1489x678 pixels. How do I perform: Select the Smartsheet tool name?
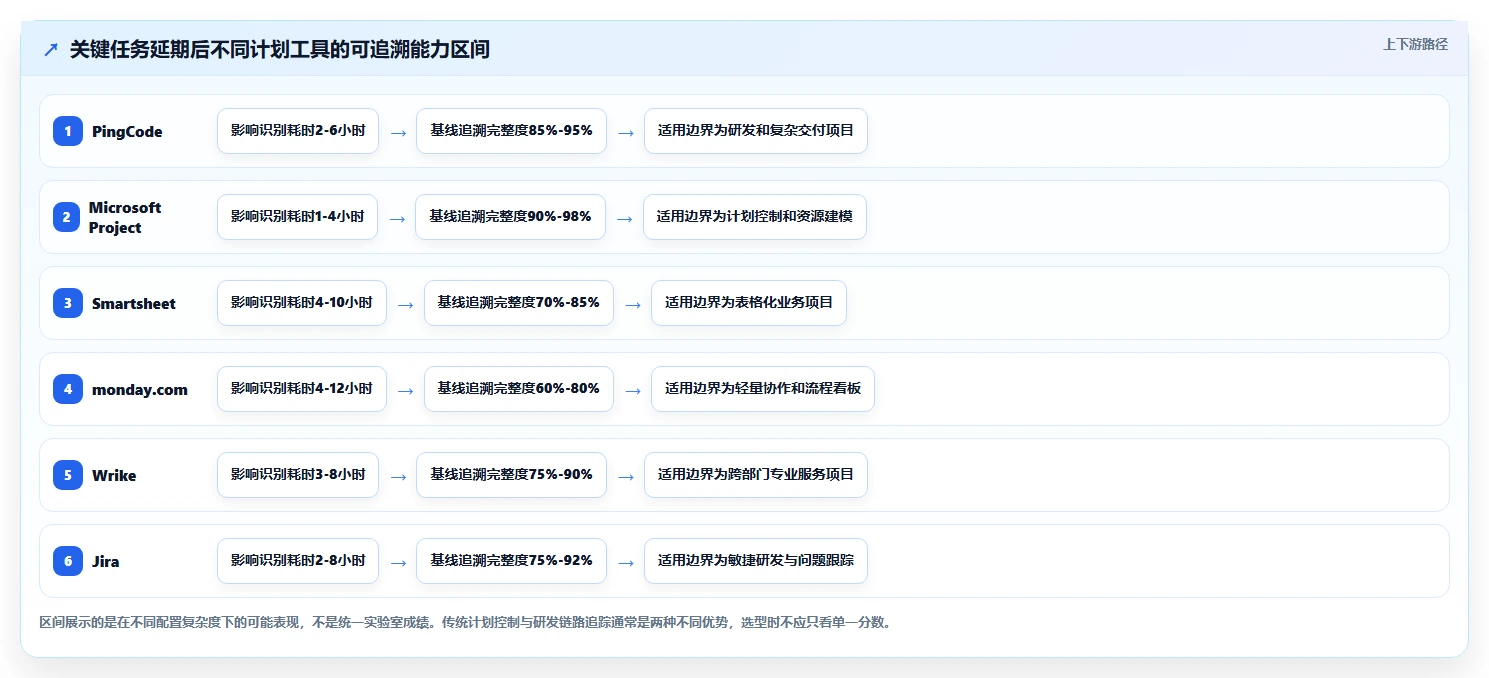pos(134,304)
